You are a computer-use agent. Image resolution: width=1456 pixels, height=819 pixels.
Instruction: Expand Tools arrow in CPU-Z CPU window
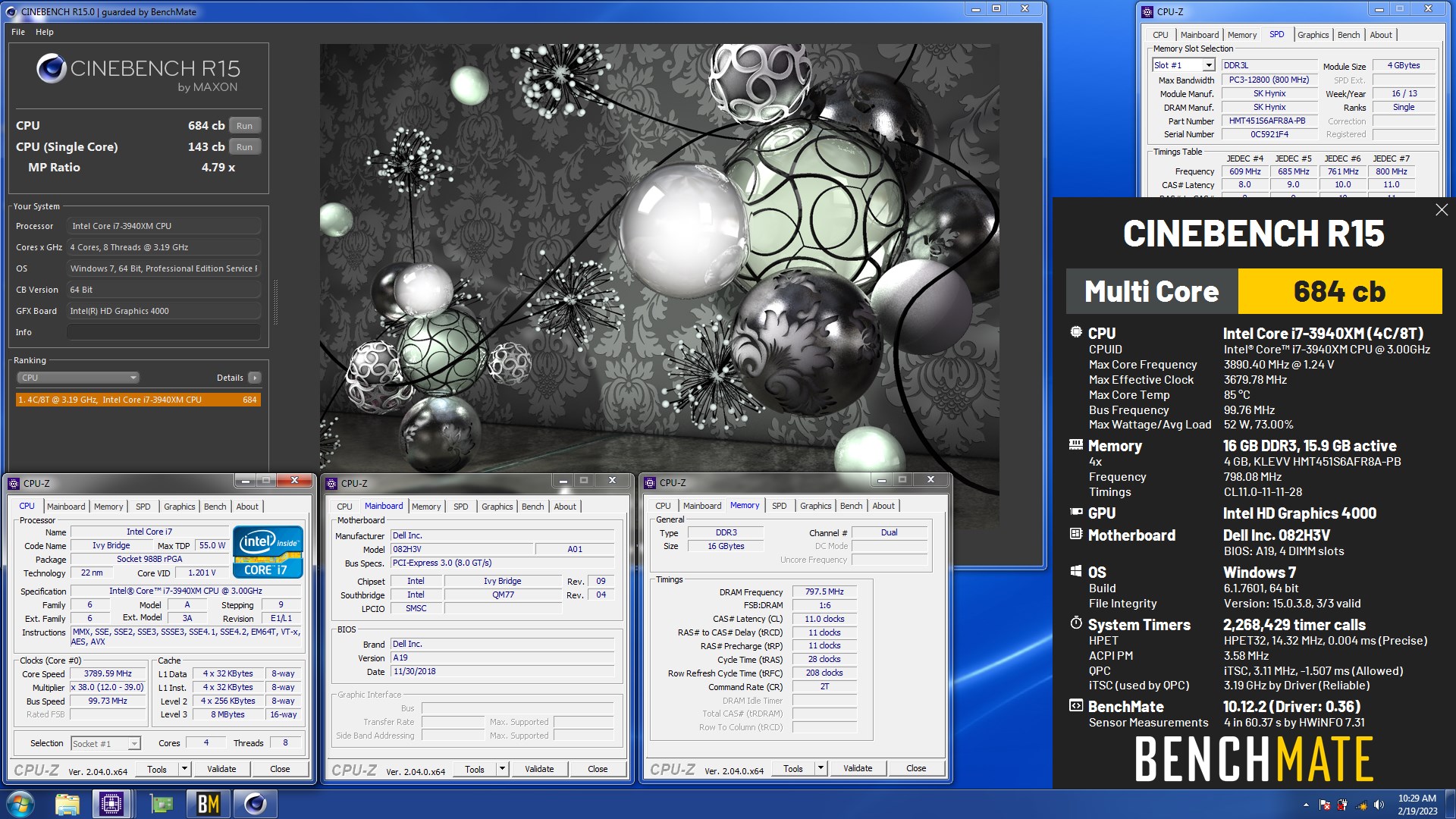pyautogui.click(x=184, y=769)
